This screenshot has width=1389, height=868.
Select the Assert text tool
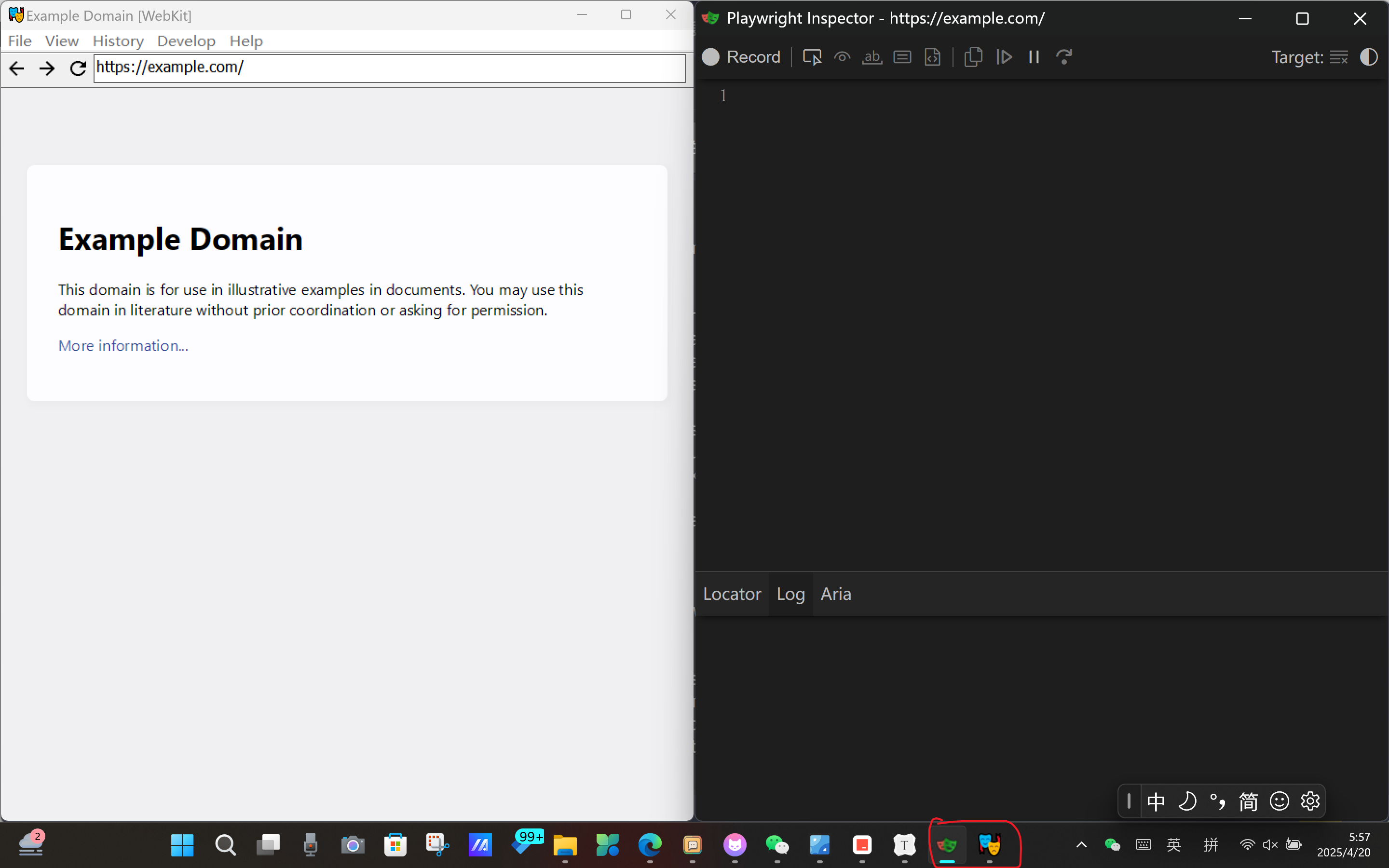[872, 57]
